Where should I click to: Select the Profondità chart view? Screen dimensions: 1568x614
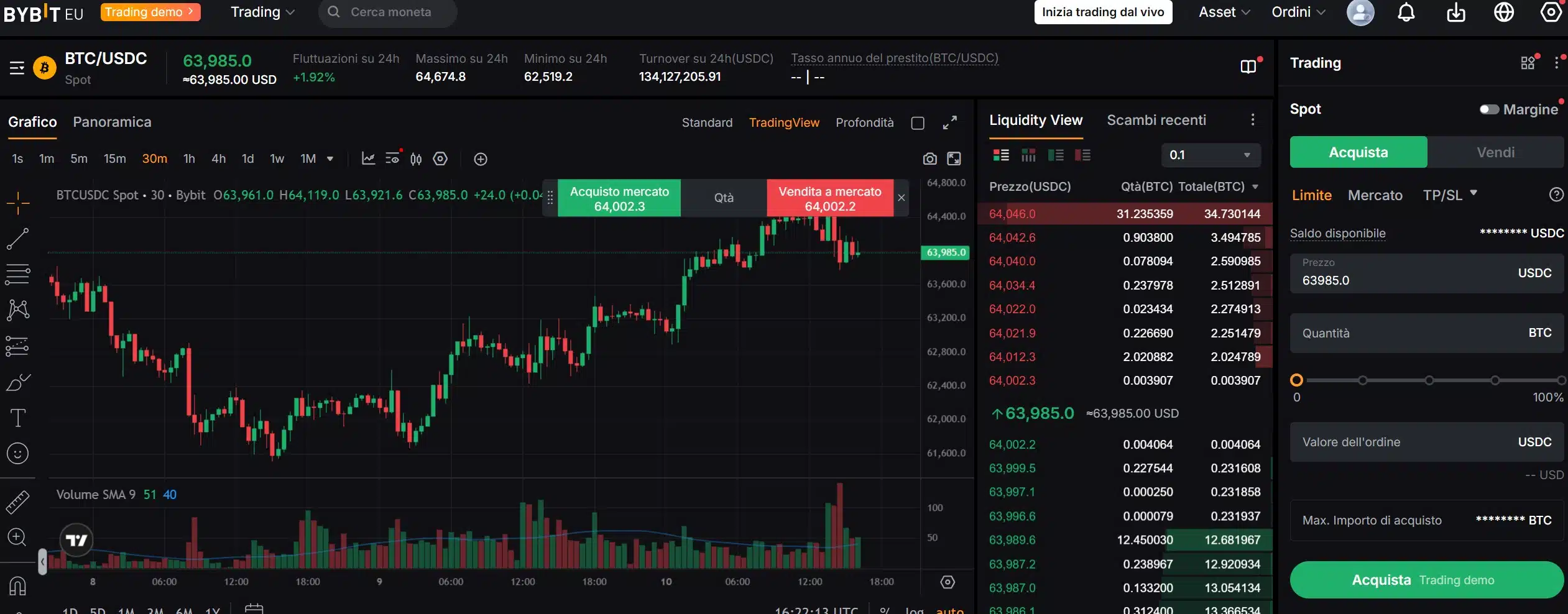[865, 122]
